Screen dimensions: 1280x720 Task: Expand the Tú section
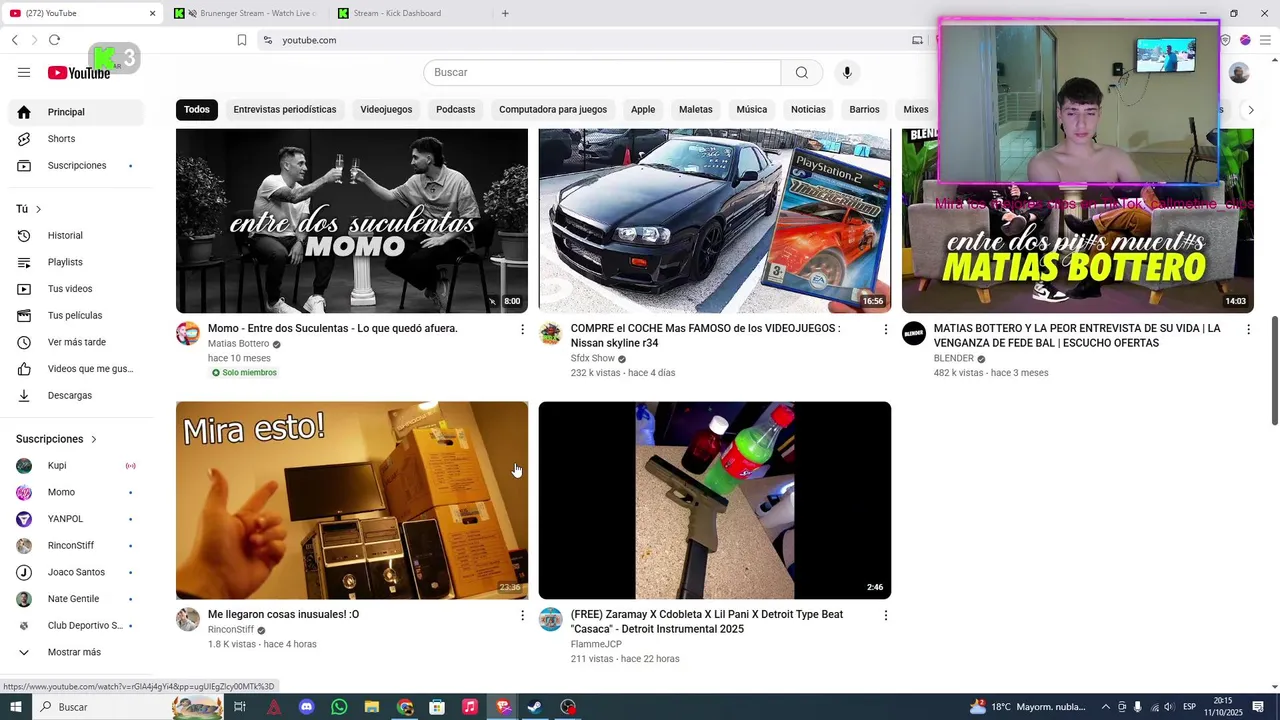point(29,209)
